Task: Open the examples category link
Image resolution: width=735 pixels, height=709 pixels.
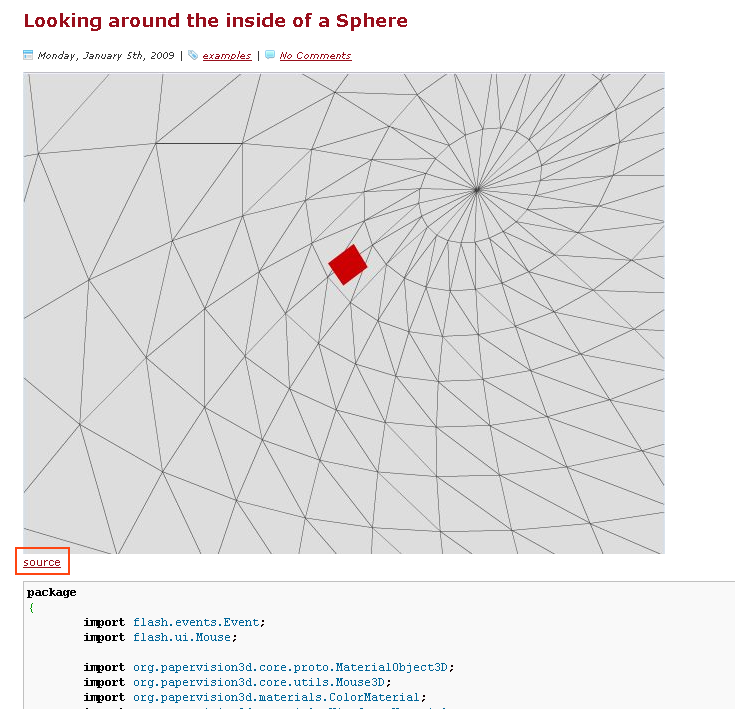Action: (227, 55)
